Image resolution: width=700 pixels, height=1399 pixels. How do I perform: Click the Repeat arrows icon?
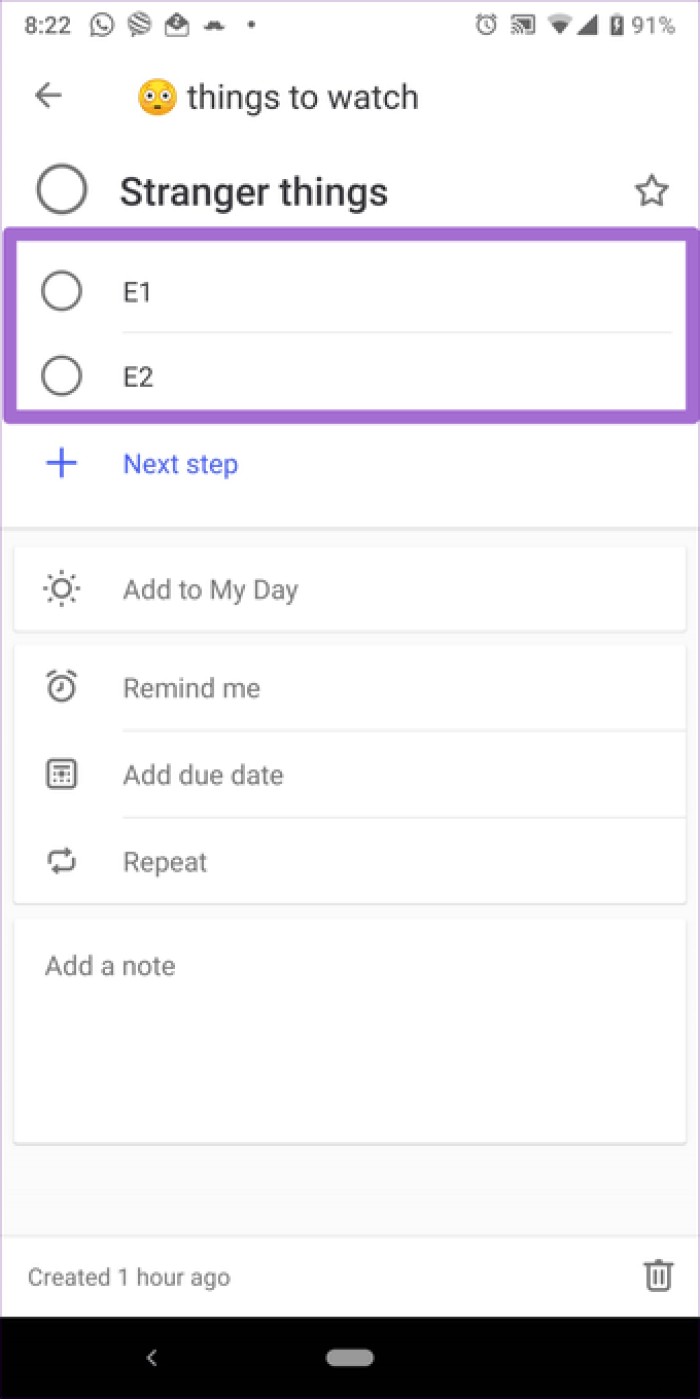coord(61,861)
